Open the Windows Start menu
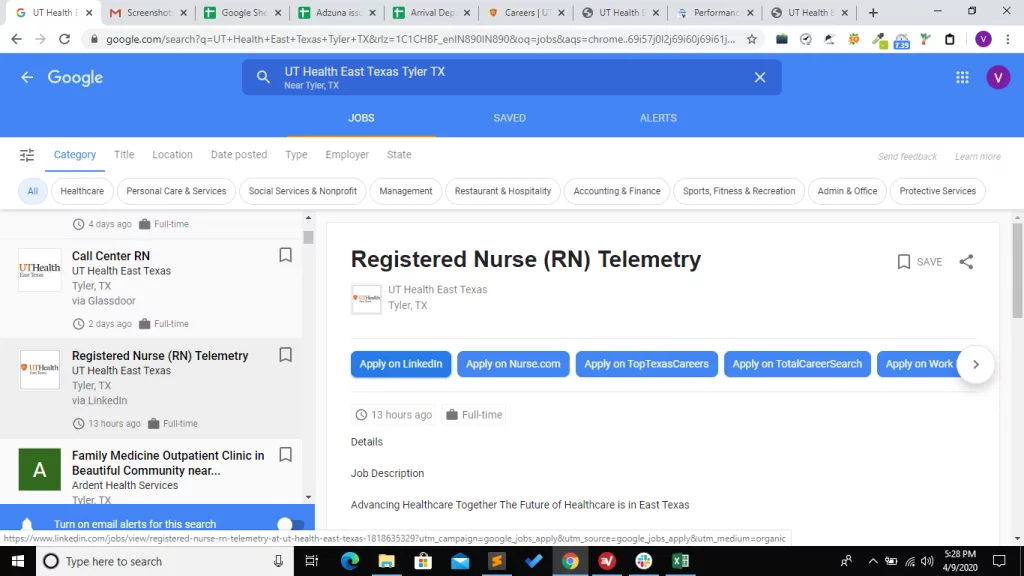 18,561
